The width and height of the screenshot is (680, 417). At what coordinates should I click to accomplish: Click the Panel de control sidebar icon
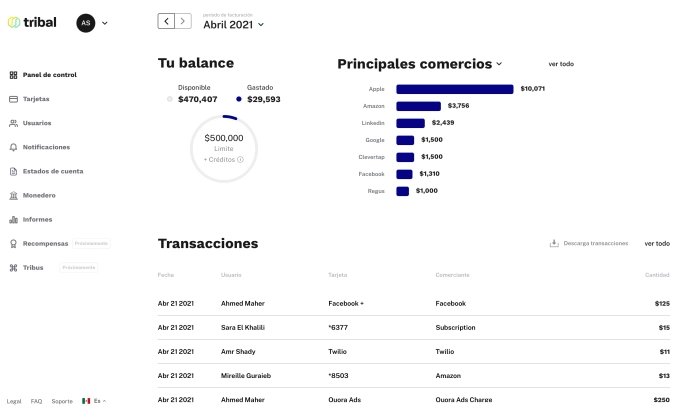coord(13,75)
